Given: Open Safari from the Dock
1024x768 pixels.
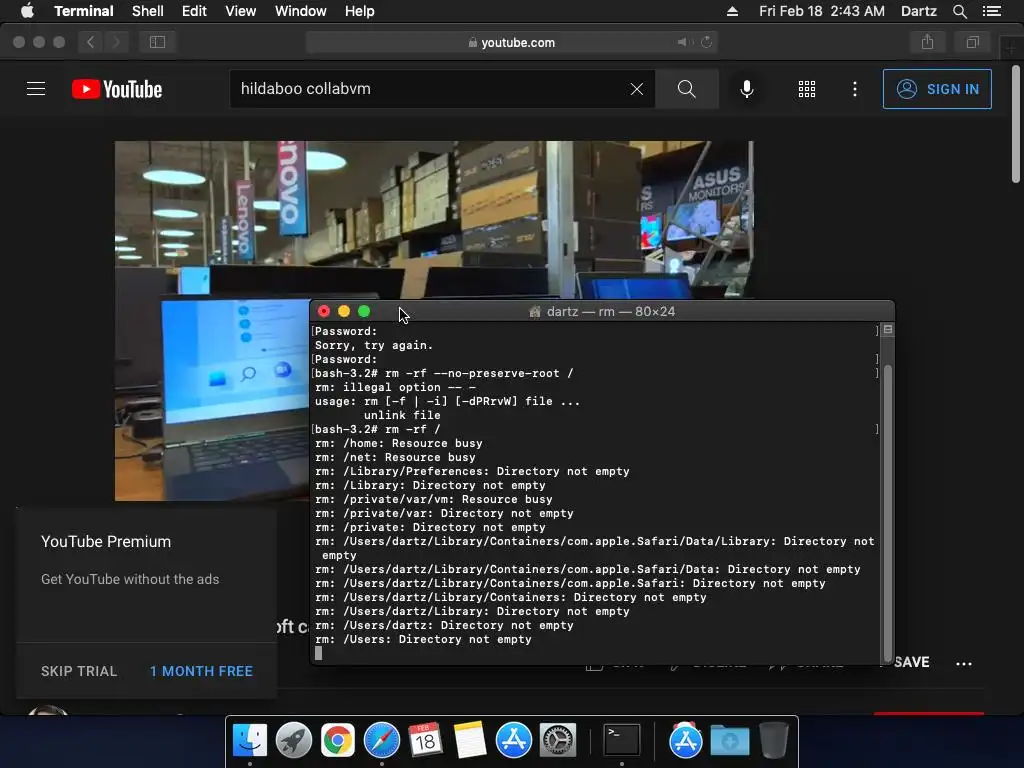Looking at the screenshot, I should click(381, 741).
